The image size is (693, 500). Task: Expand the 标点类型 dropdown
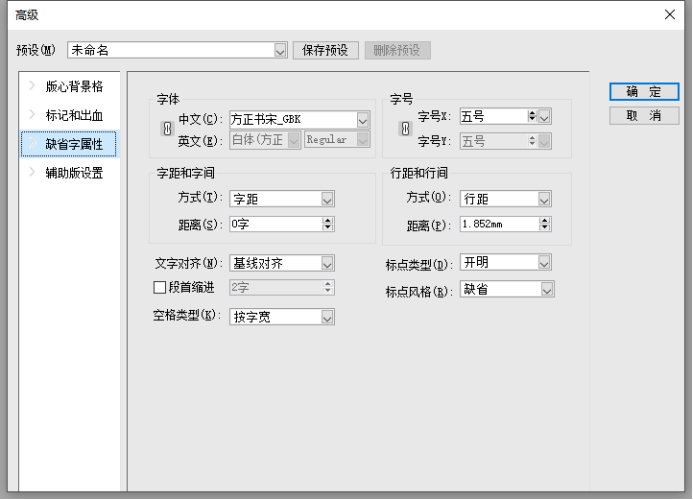(545, 263)
